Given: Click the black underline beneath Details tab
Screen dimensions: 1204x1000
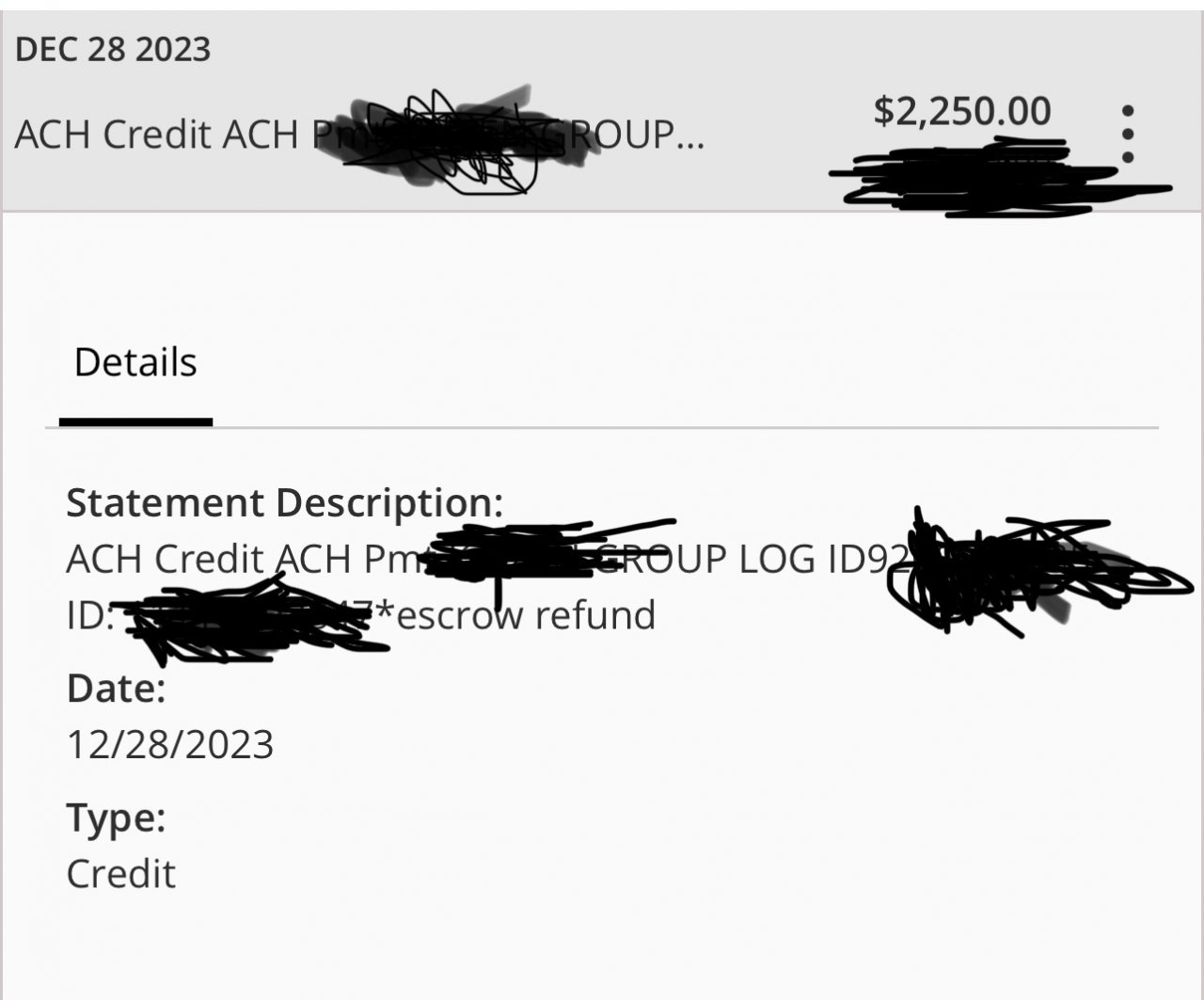Looking at the screenshot, I should (135, 421).
